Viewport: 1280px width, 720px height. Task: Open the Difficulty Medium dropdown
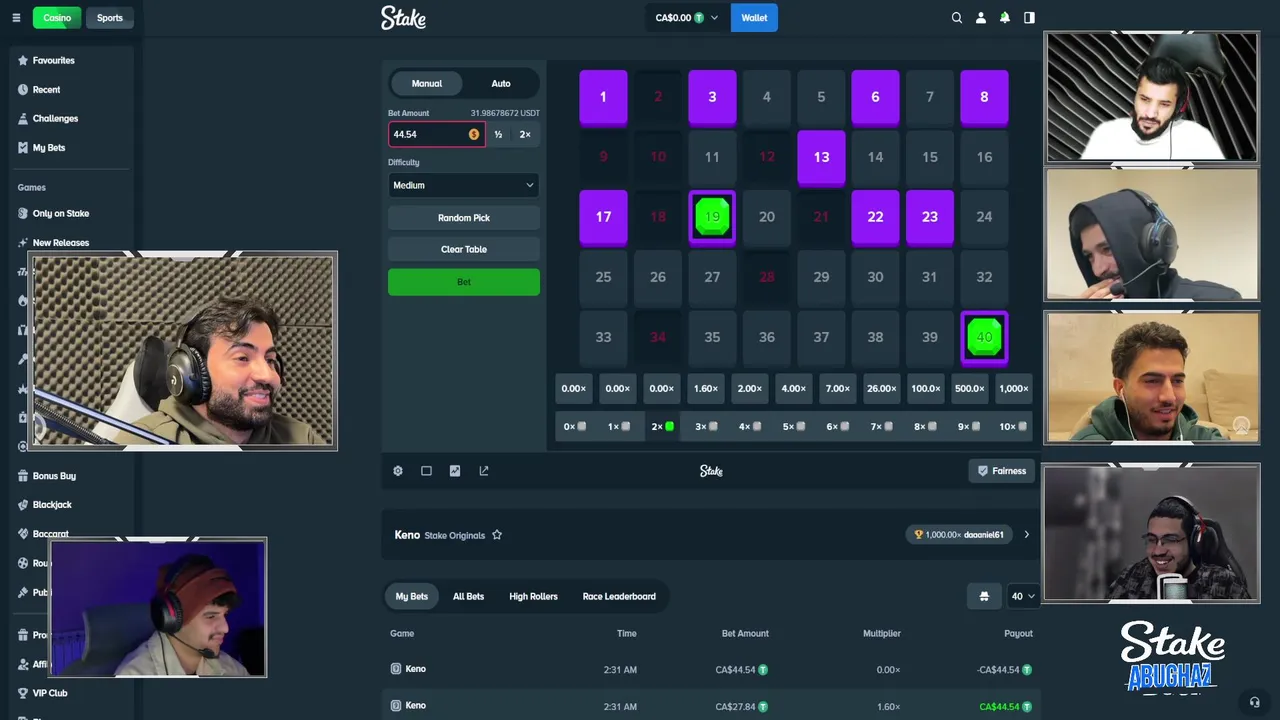463,185
